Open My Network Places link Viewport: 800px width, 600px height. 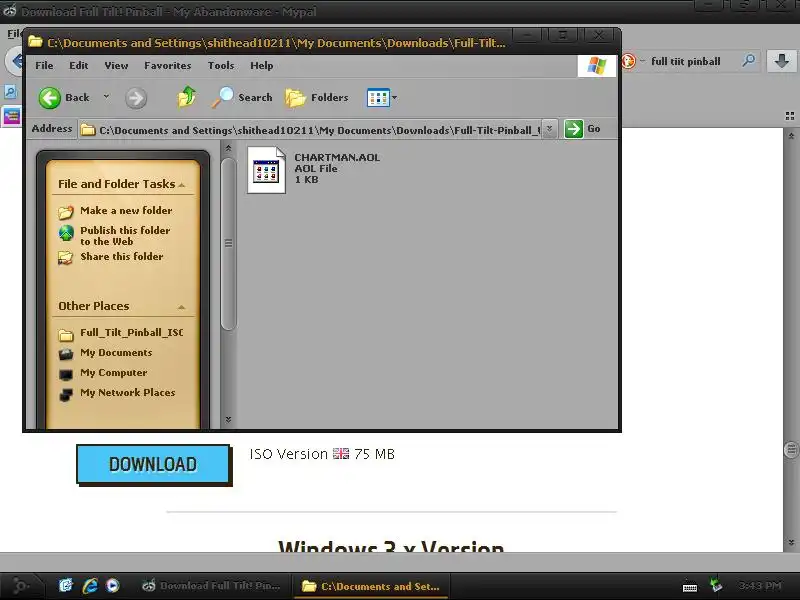(x=128, y=392)
